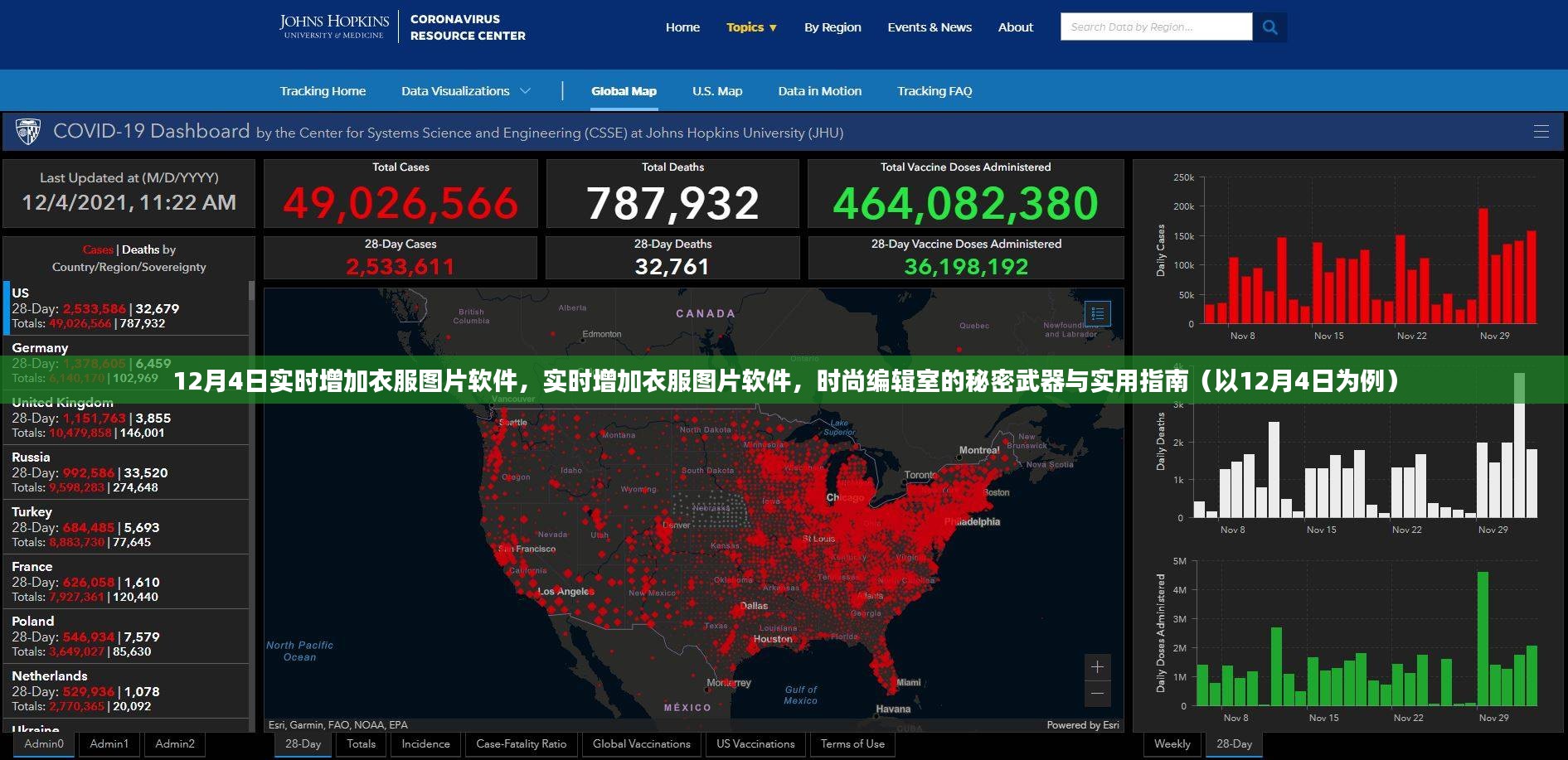
Task: Switch charts to 28-Day tab
Action: coord(1234,744)
